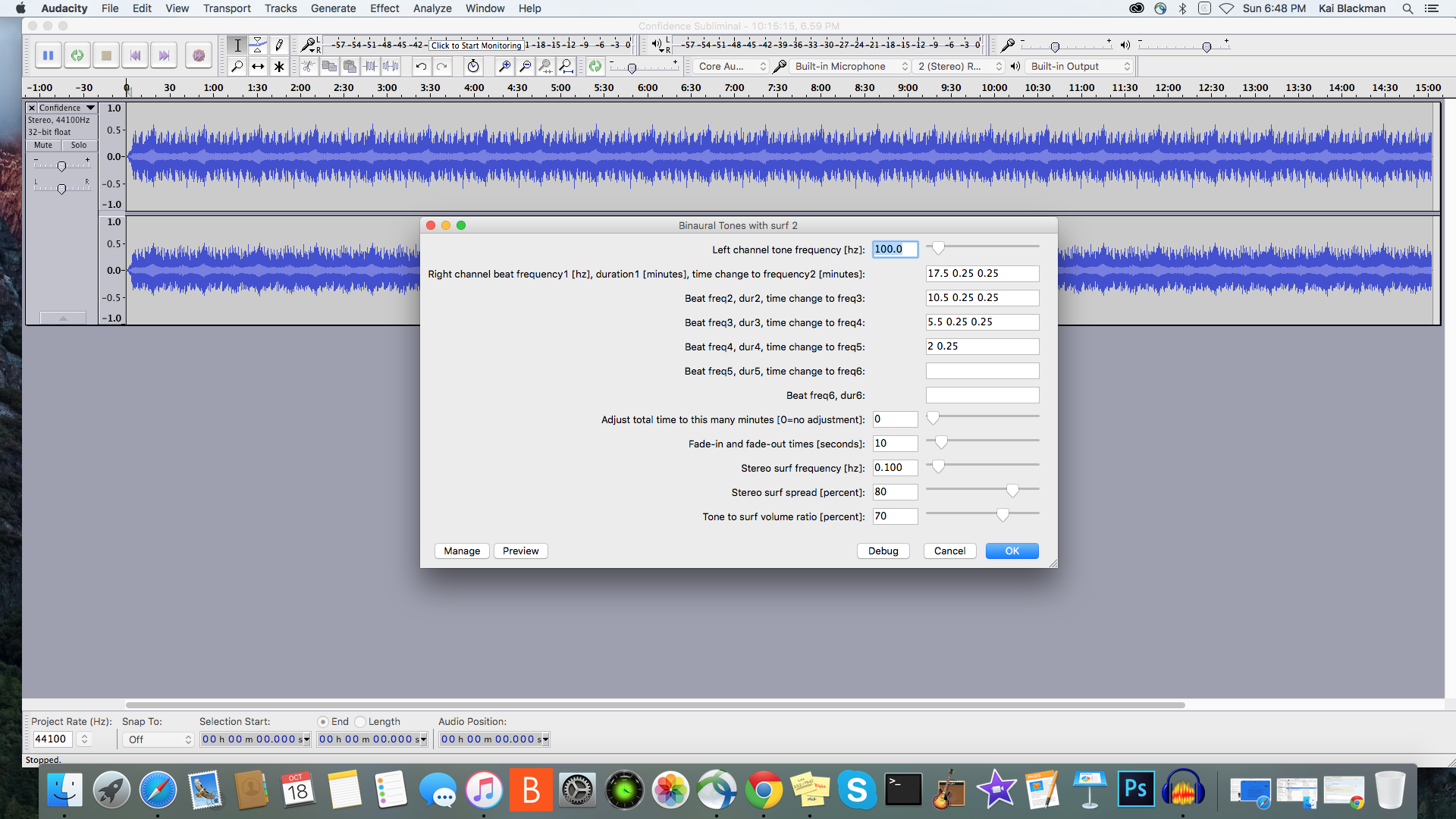
Task: Open the Analyze menu
Action: 432,8
